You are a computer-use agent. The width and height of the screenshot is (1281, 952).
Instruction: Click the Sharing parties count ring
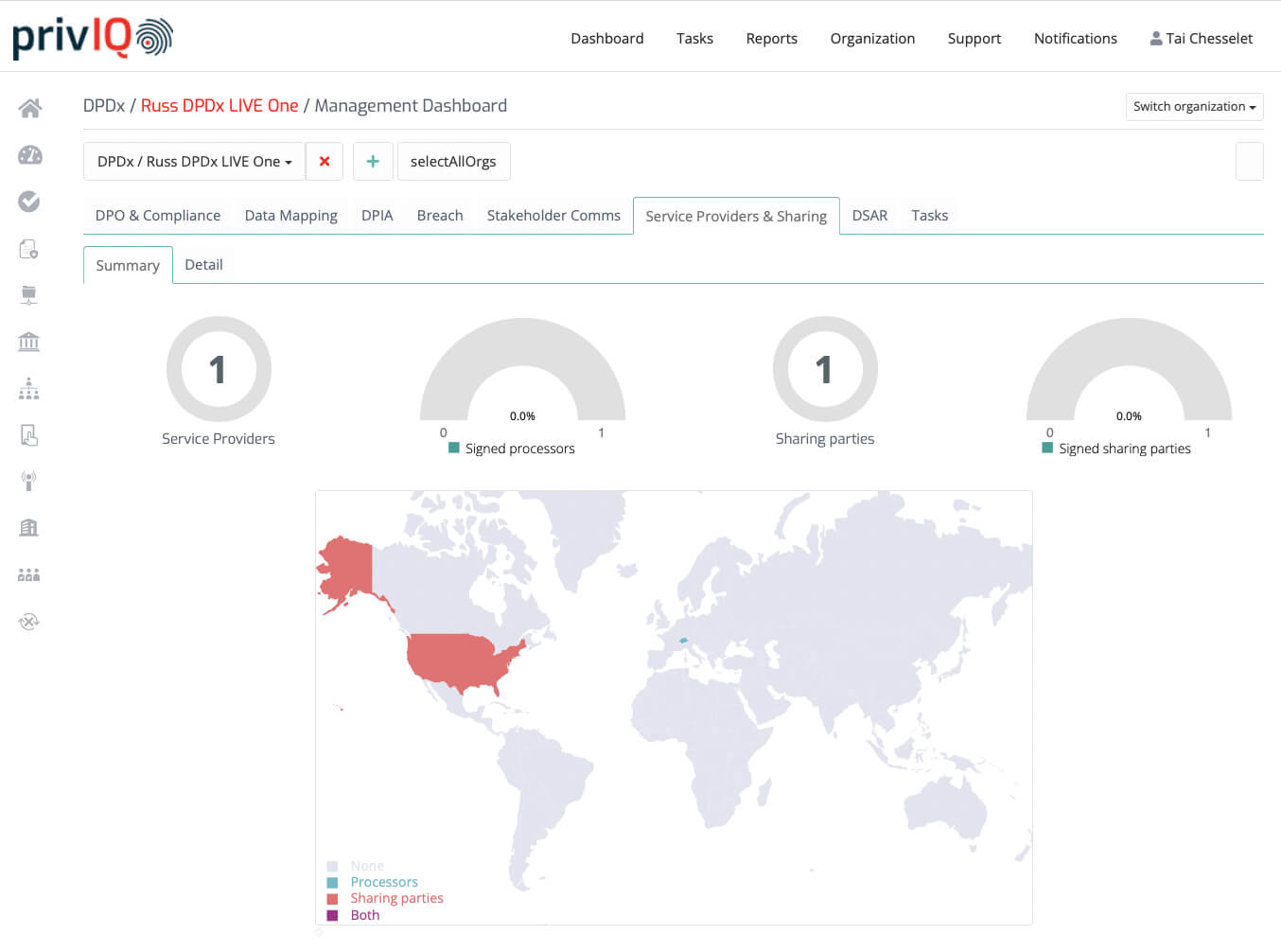point(825,369)
